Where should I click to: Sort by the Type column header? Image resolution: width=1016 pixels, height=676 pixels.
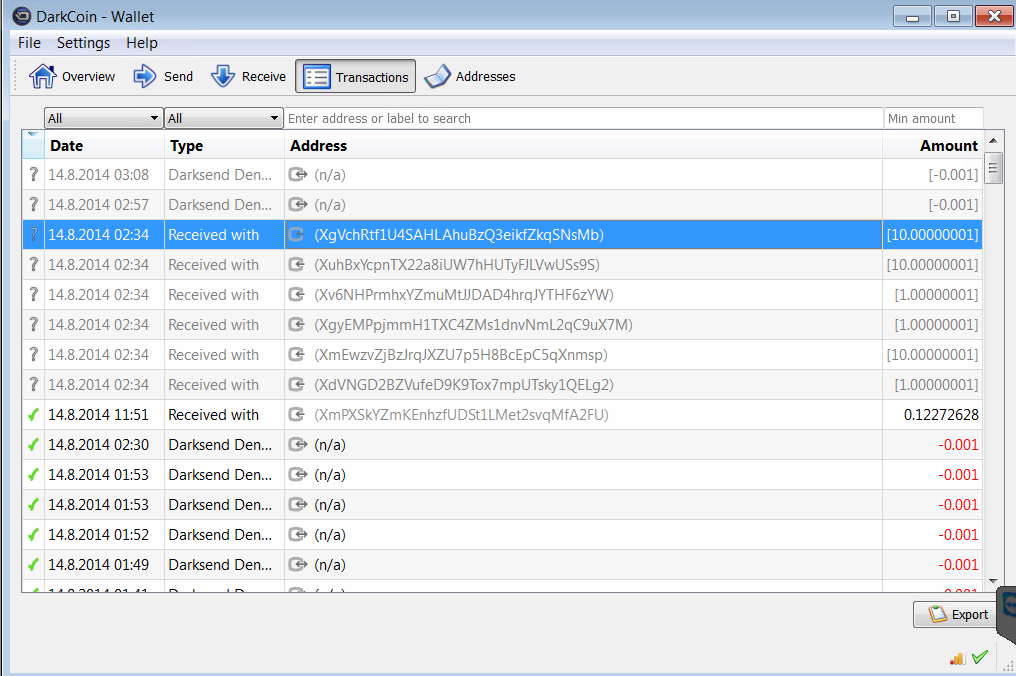(224, 145)
